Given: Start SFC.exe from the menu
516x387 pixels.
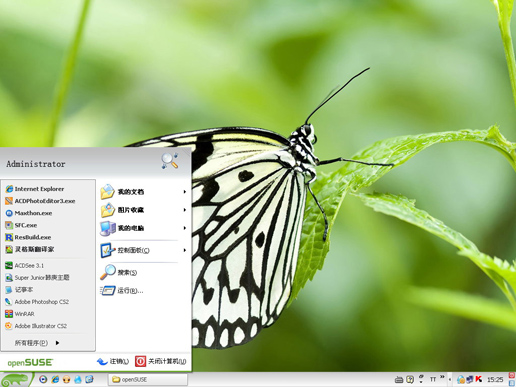Looking at the screenshot, I should 21,225.
